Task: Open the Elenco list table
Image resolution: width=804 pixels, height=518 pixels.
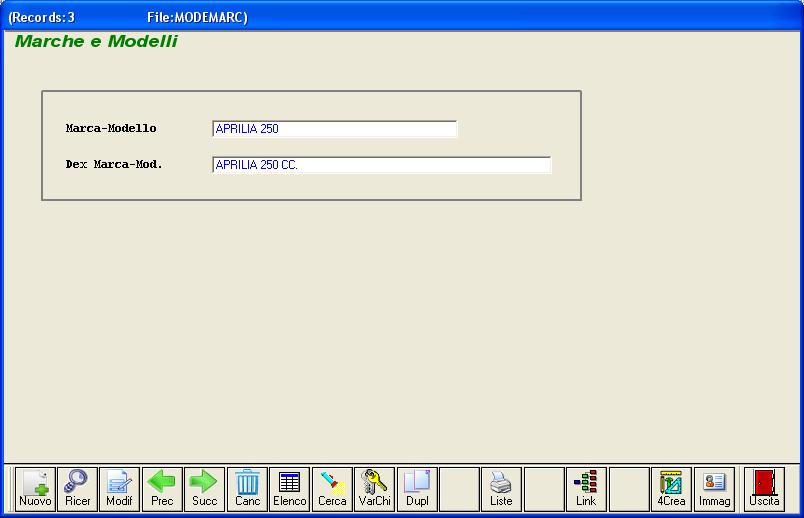Action: pos(290,489)
